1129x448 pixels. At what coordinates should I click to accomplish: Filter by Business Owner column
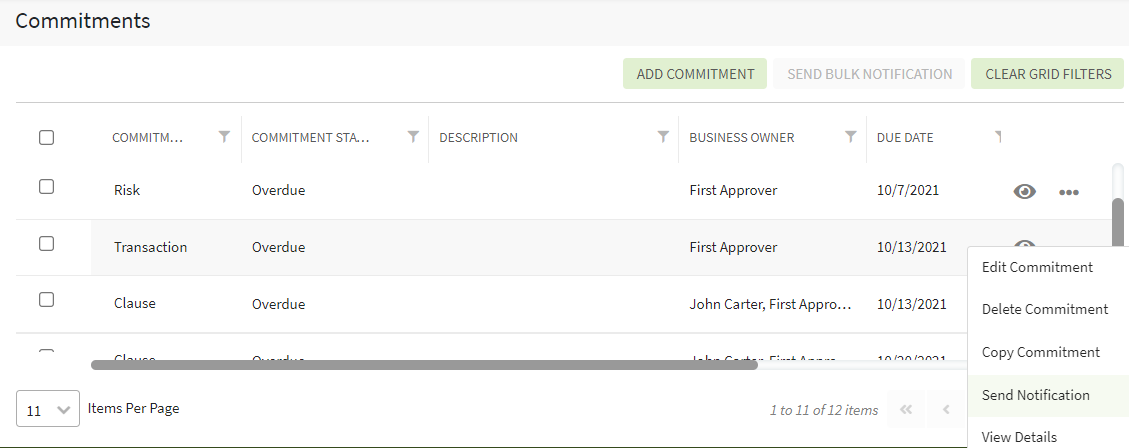click(x=850, y=137)
